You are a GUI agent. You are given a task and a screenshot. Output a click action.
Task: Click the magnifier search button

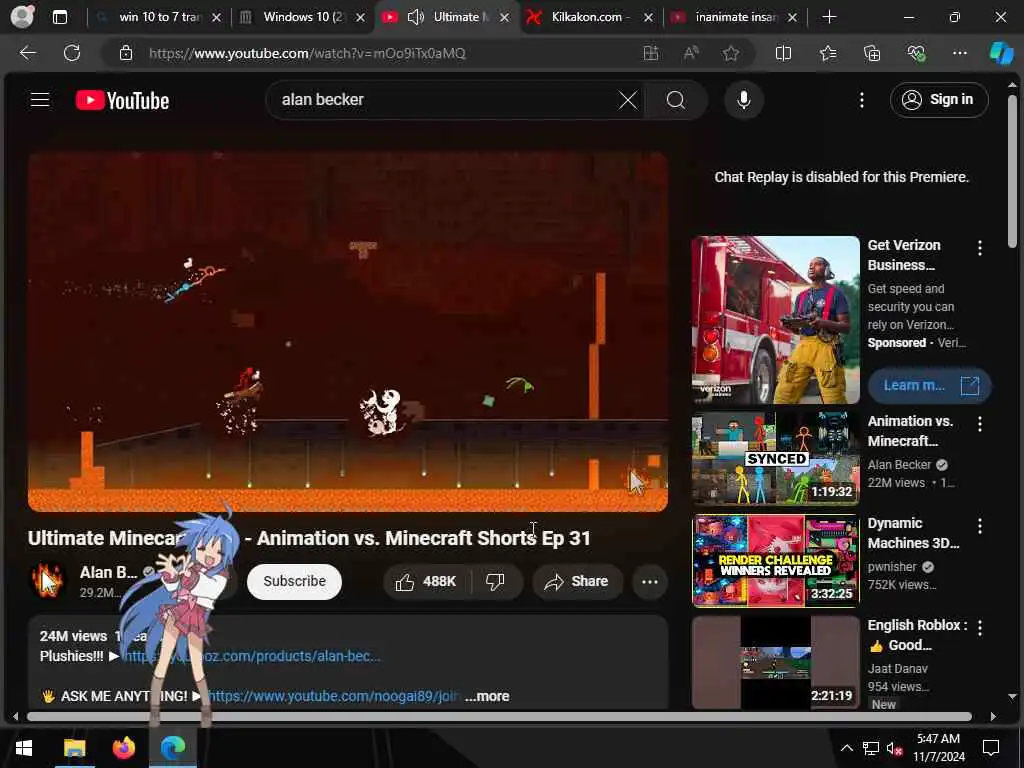coord(676,100)
